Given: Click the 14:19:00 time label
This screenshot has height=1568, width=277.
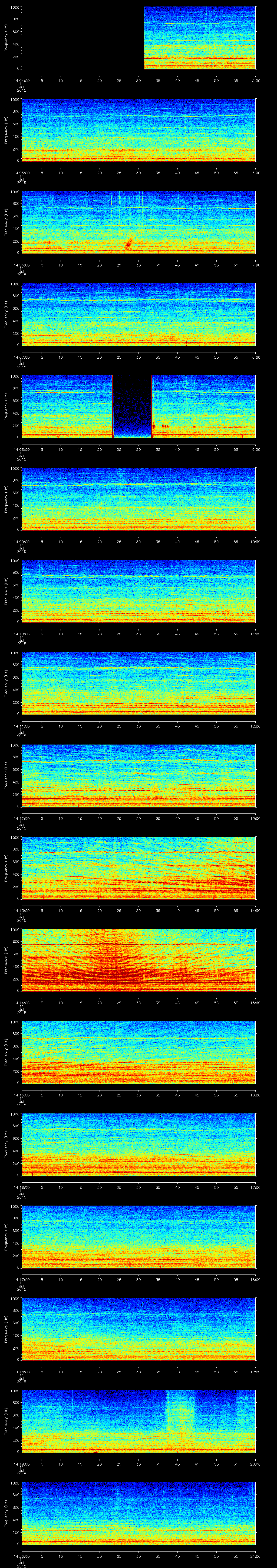Looking at the screenshot, I should [x=21, y=1463].
